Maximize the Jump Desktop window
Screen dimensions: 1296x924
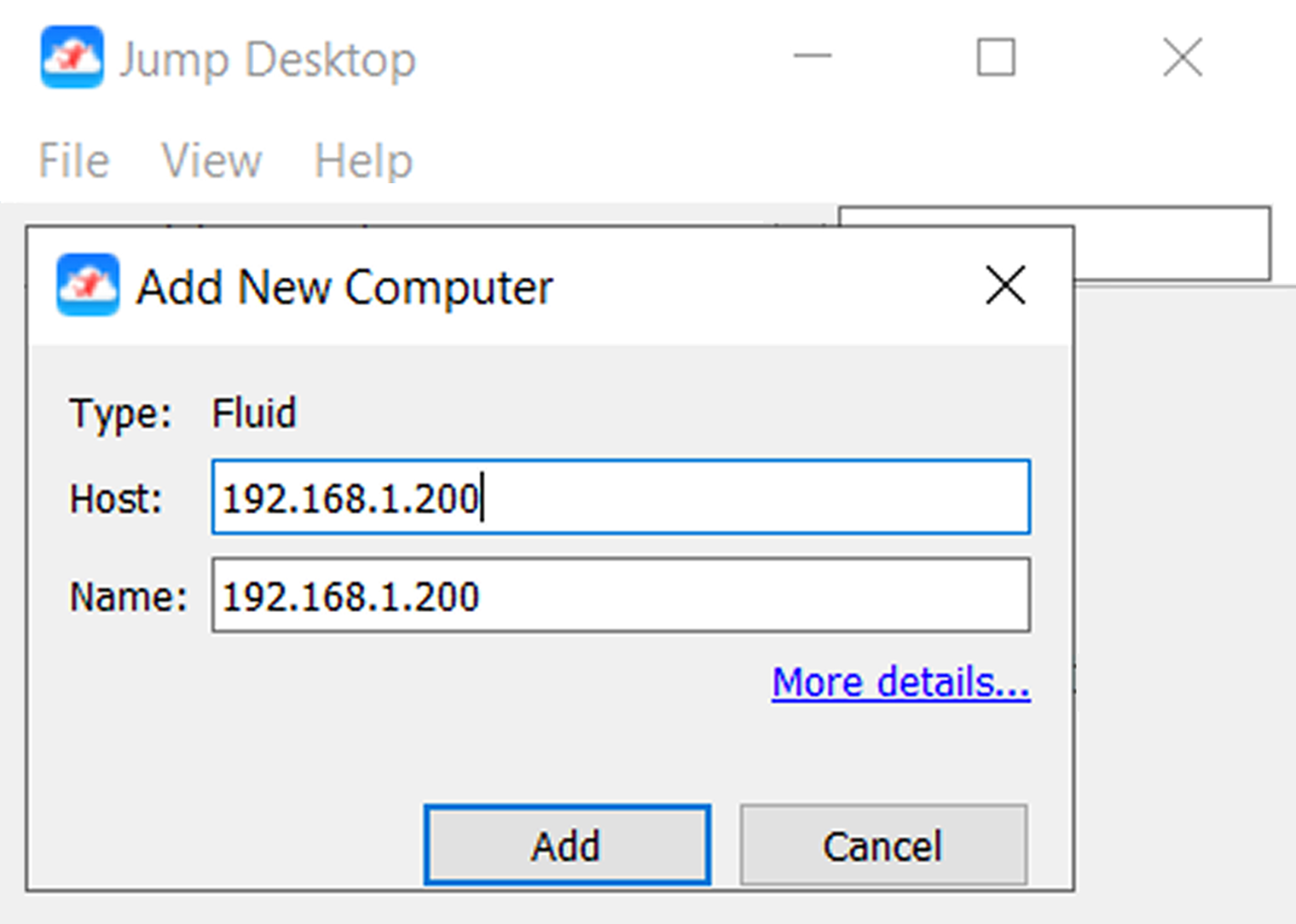tap(996, 57)
